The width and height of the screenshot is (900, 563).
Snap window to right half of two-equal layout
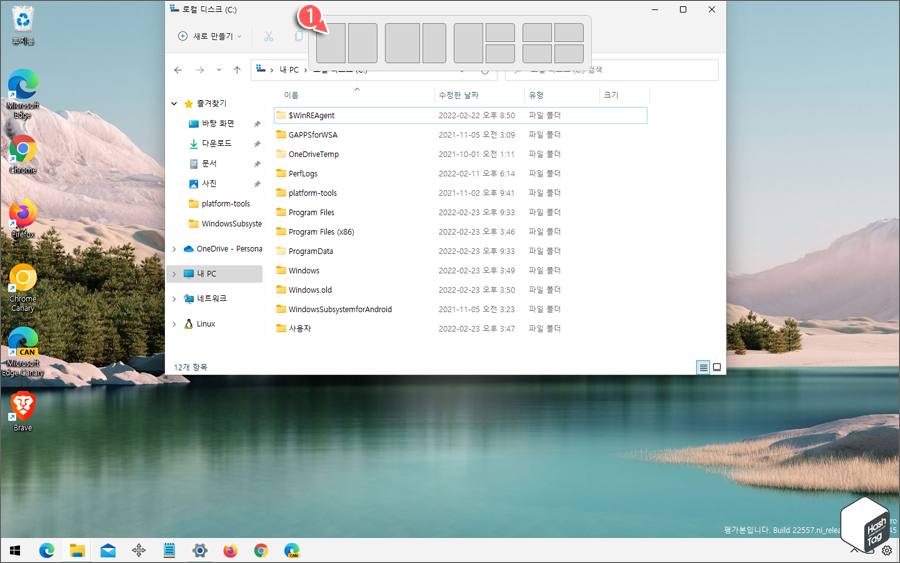363,43
